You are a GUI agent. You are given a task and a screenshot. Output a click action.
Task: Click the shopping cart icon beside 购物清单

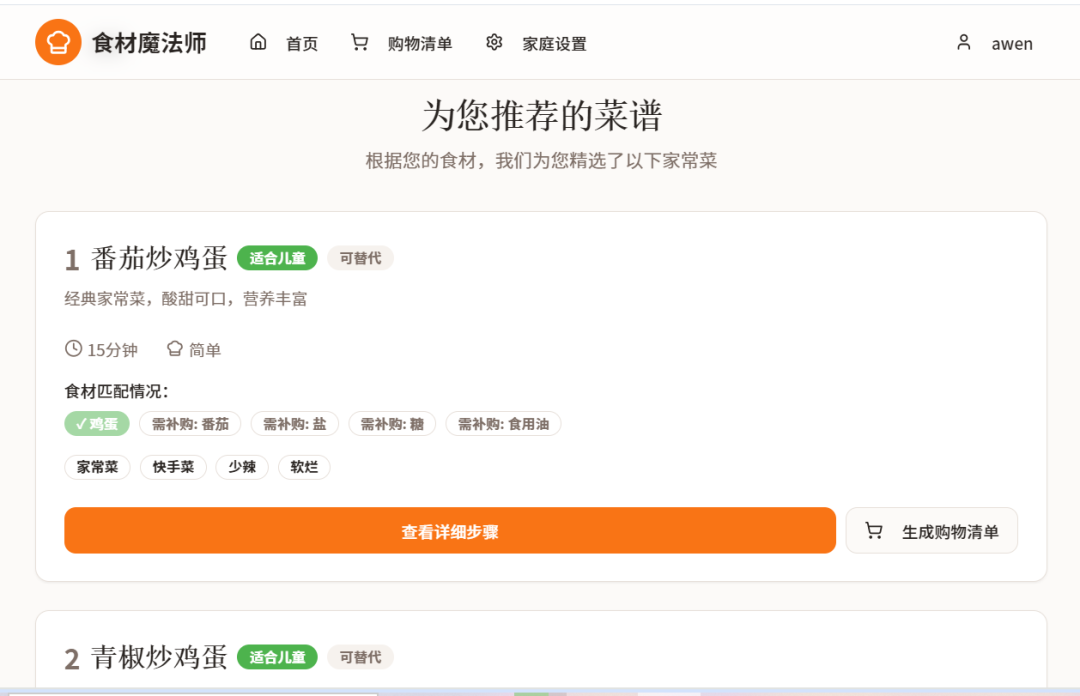[x=359, y=42]
